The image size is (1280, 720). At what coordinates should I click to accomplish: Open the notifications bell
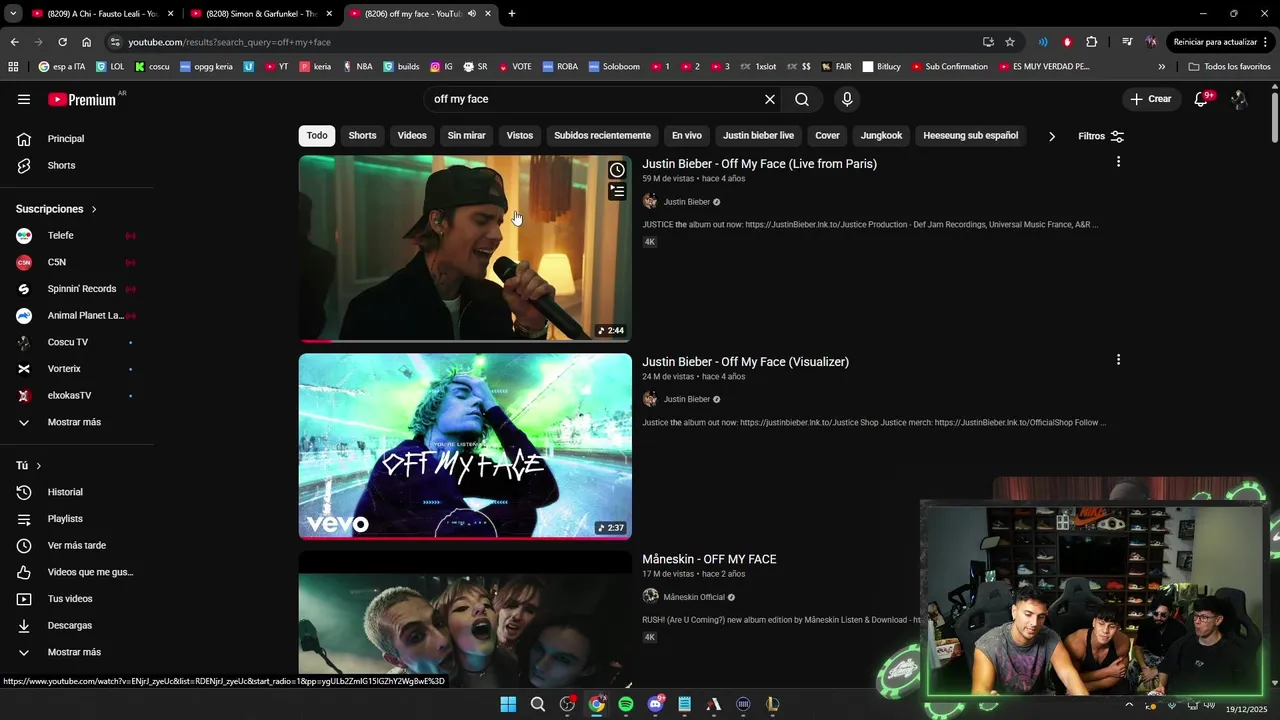coord(1201,99)
